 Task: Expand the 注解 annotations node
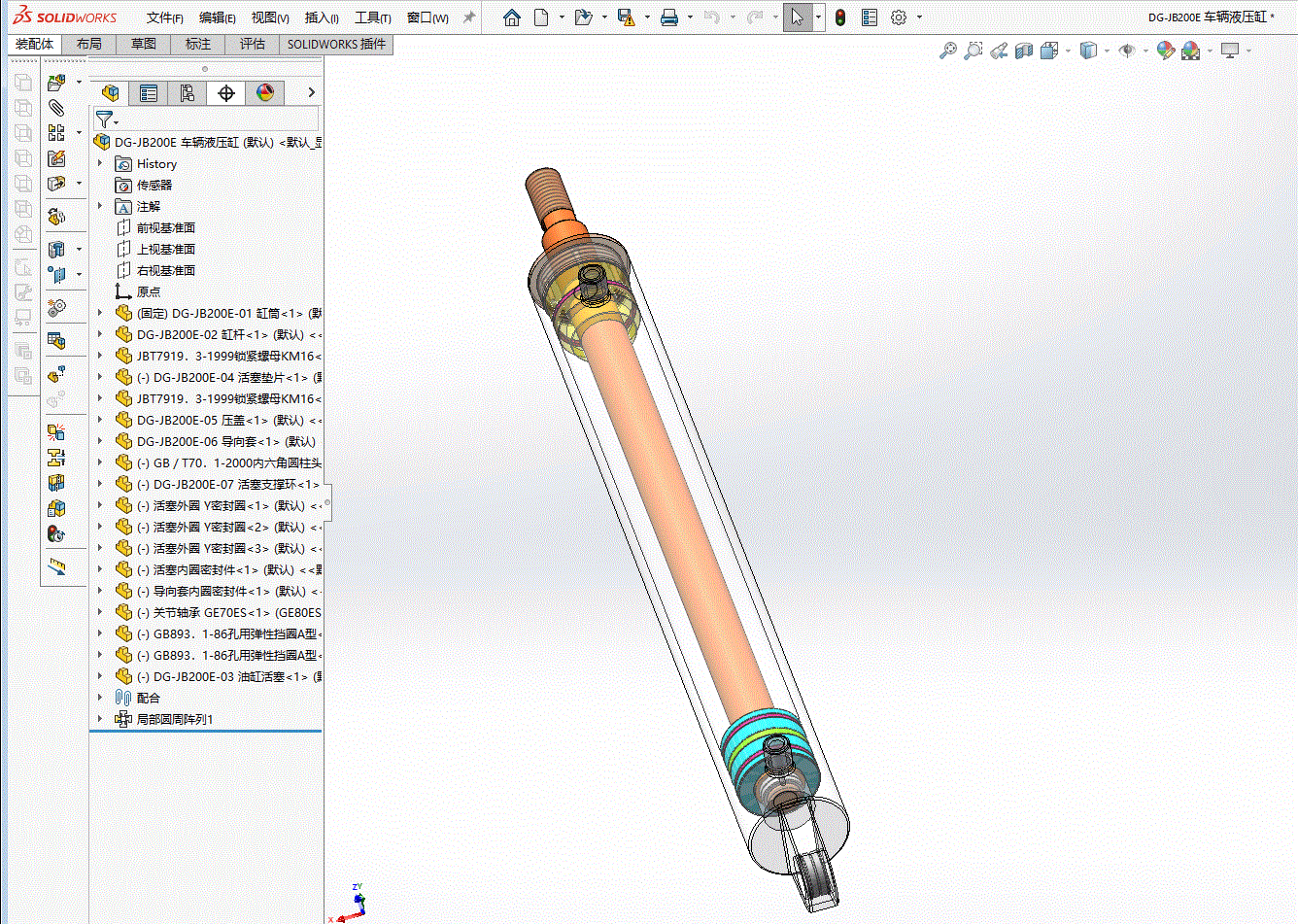[100, 206]
